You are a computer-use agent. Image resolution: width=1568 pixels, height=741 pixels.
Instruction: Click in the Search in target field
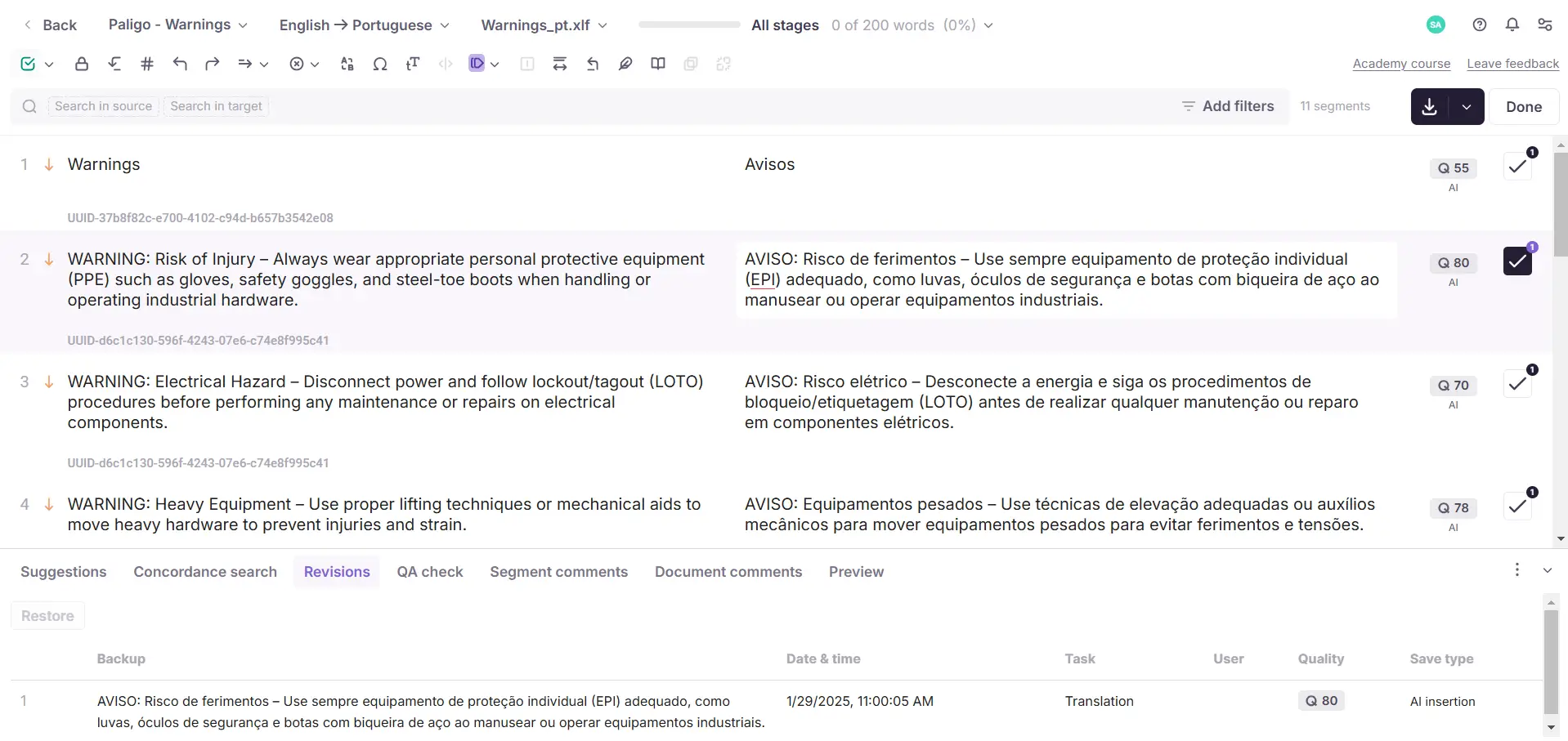pyautogui.click(x=217, y=106)
